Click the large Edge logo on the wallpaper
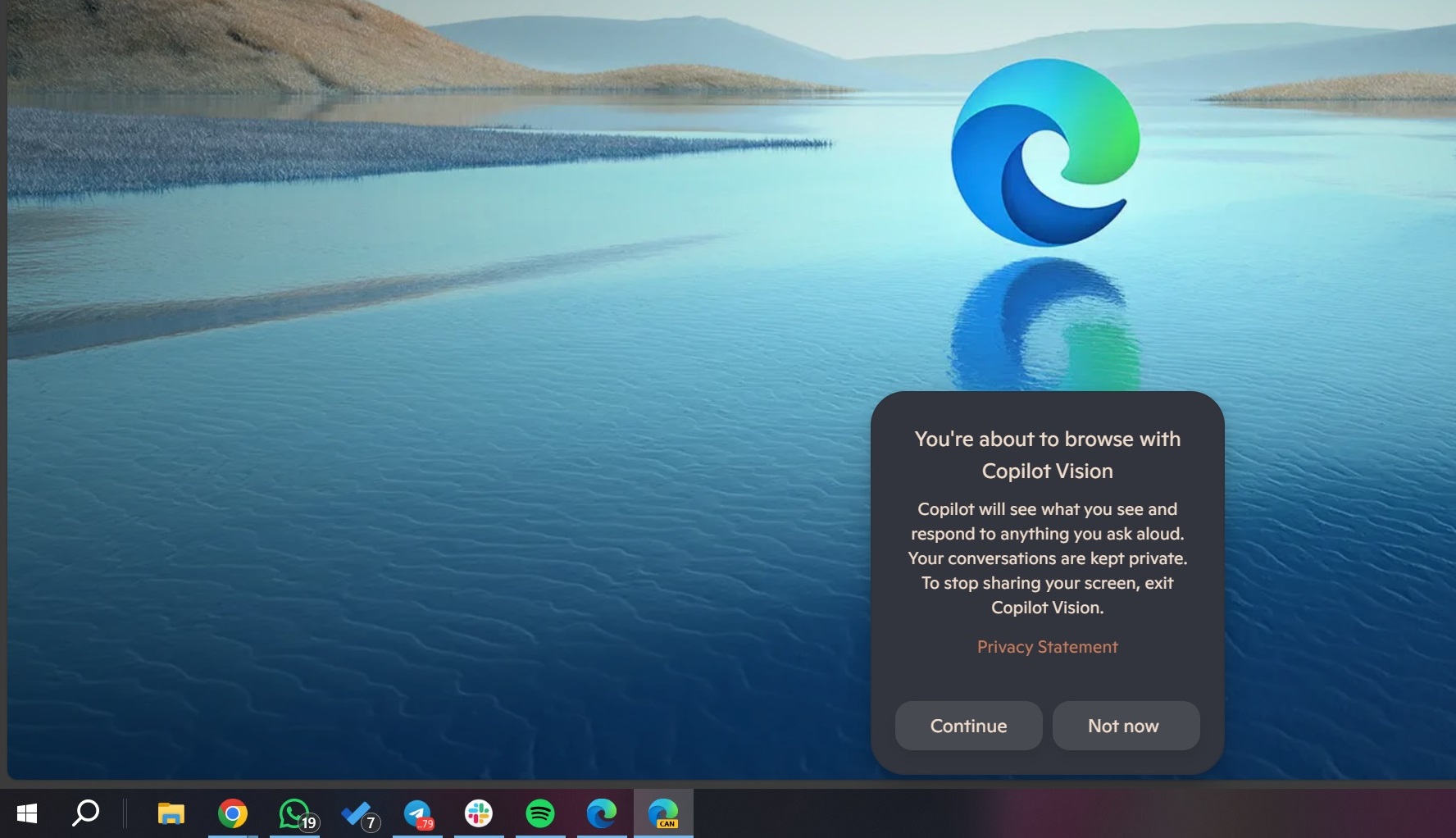Image resolution: width=1456 pixels, height=838 pixels. pyautogui.click(x=1047, y=152)
